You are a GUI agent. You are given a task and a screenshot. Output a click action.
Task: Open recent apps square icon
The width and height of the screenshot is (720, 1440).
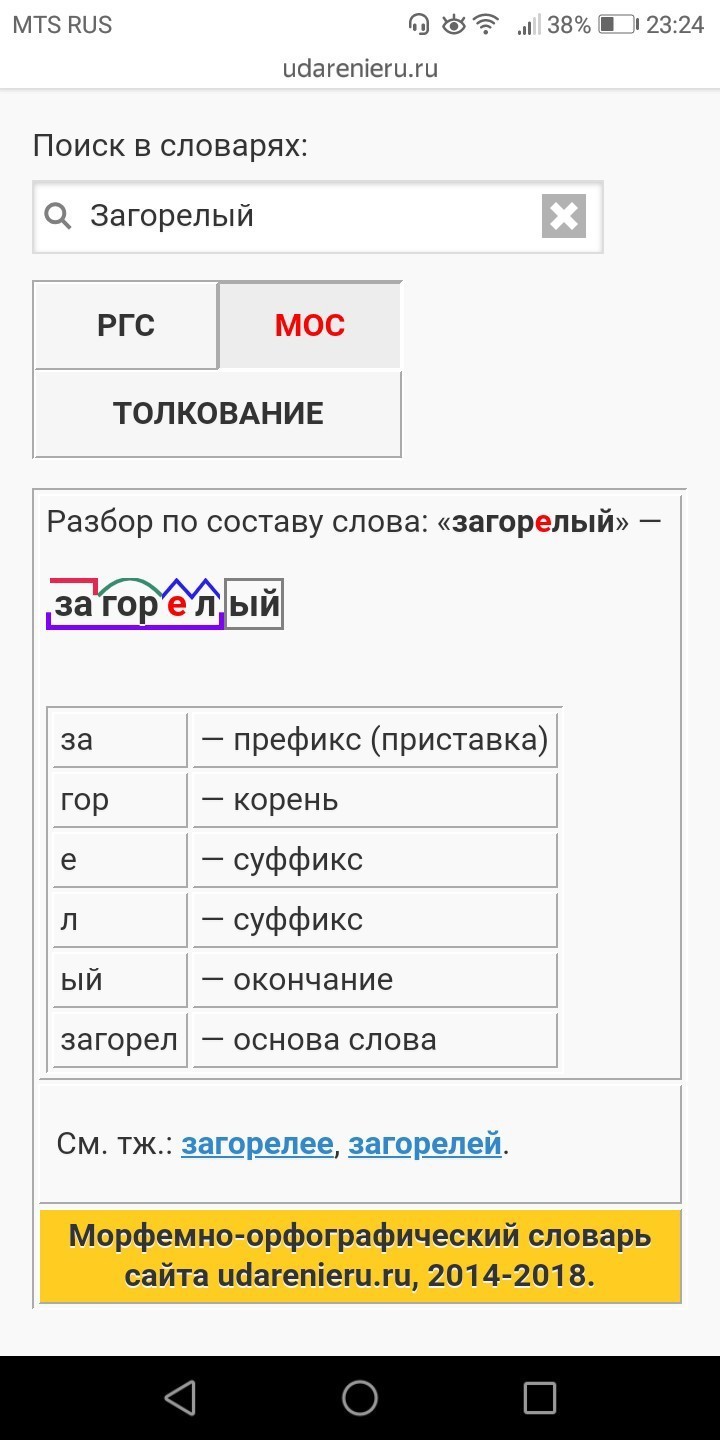540,1398
